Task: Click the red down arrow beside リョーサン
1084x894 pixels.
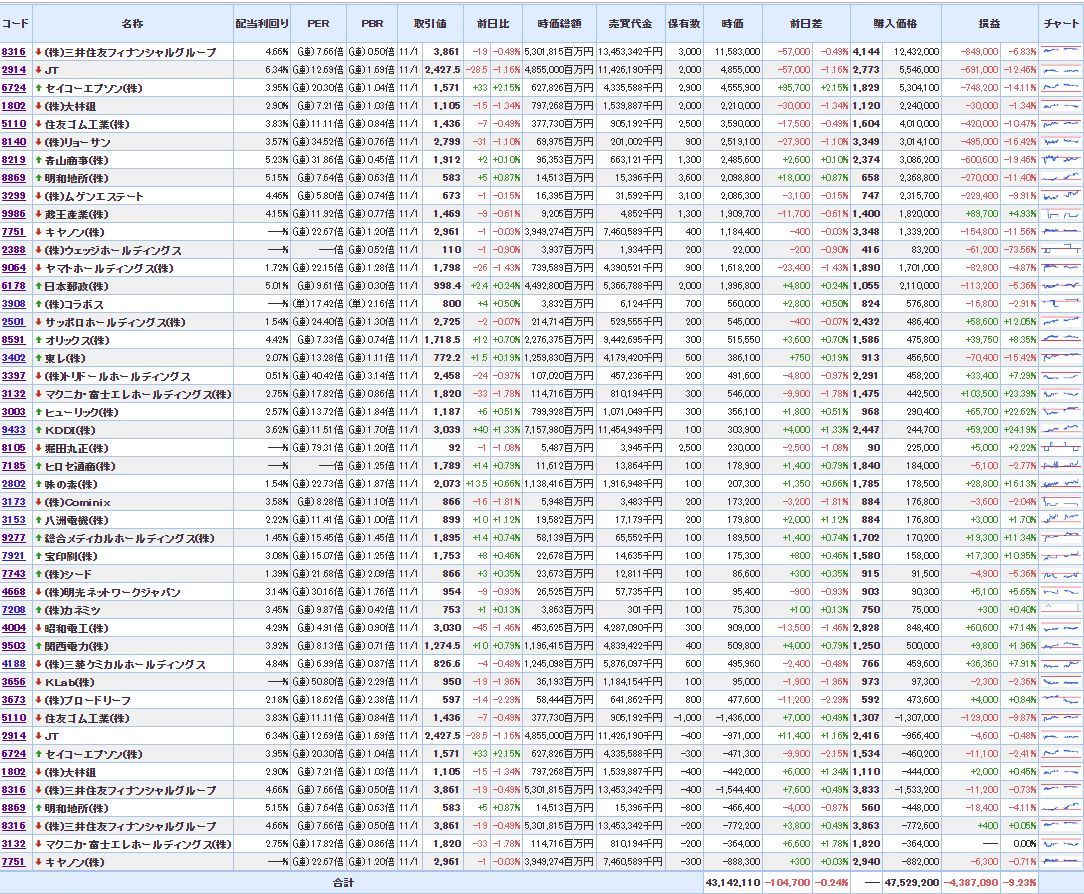Action: pos(38,142)
